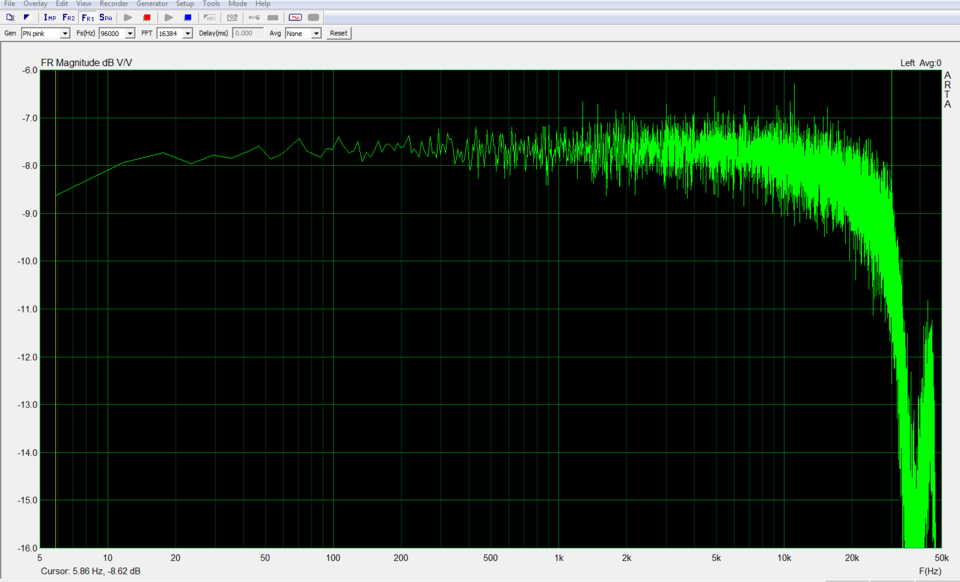Click the yellow cursor line in graph
Image resolution: width=960 pixels, height=582 pixels.
click(x=56, y=309)
